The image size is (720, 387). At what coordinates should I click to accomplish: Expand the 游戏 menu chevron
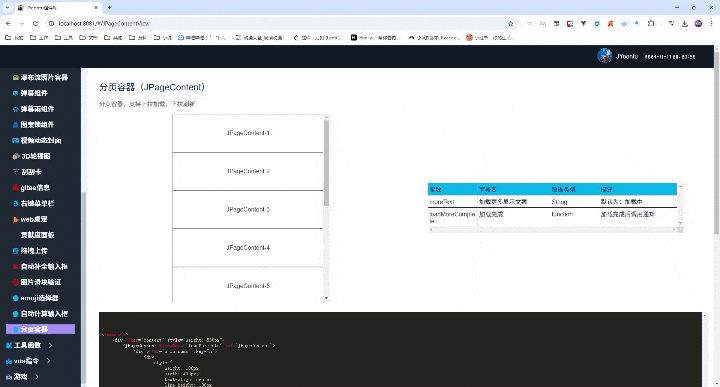(x=37, y=377)
